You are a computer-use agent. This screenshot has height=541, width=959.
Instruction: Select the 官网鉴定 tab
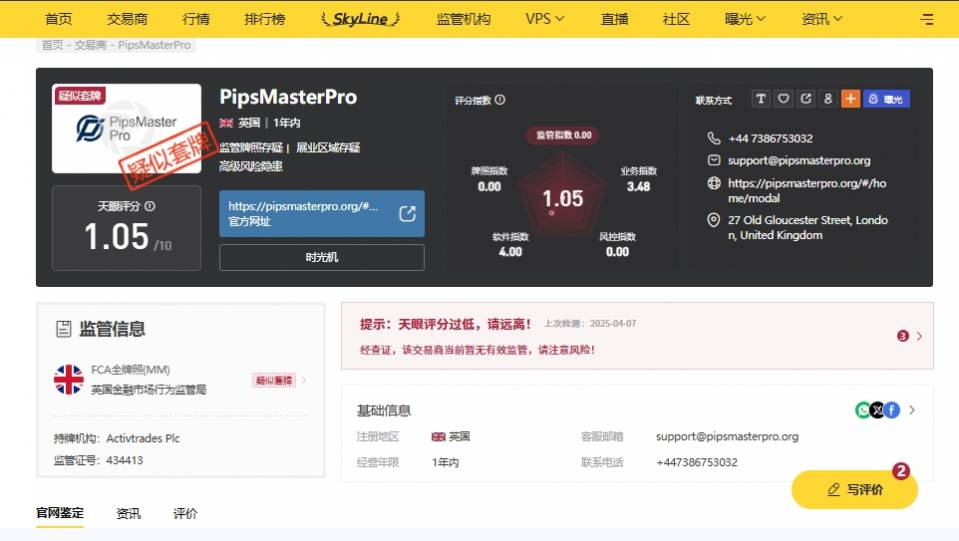point(60,513)
